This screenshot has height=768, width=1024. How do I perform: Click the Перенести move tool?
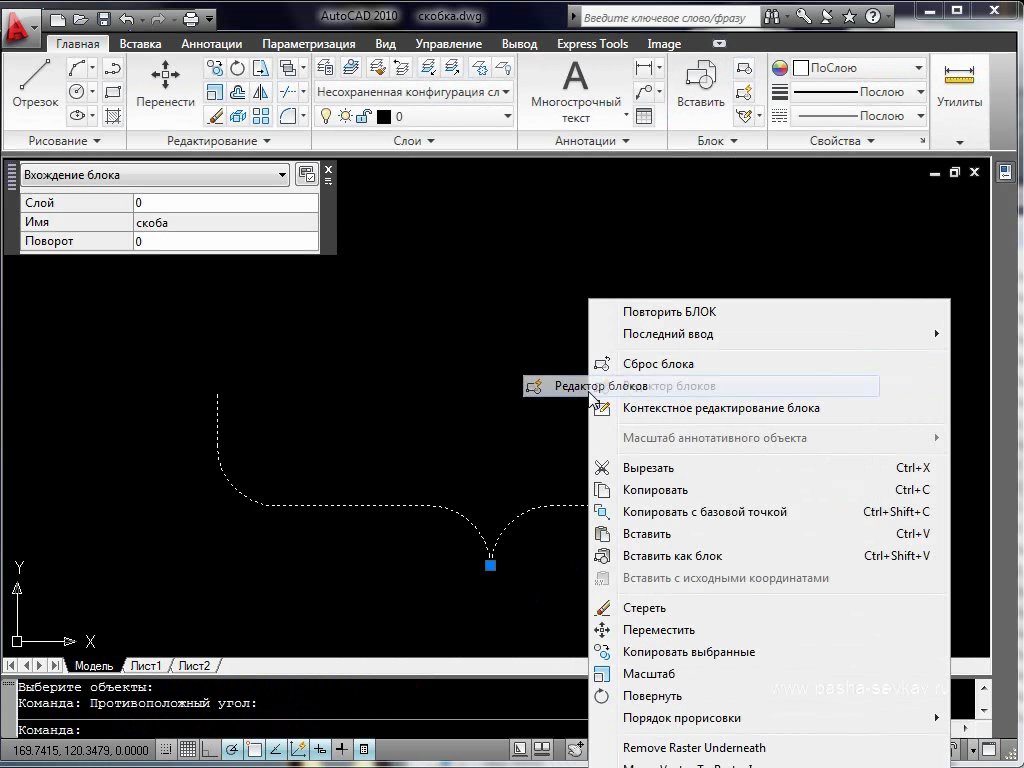(x=165, y=84)
